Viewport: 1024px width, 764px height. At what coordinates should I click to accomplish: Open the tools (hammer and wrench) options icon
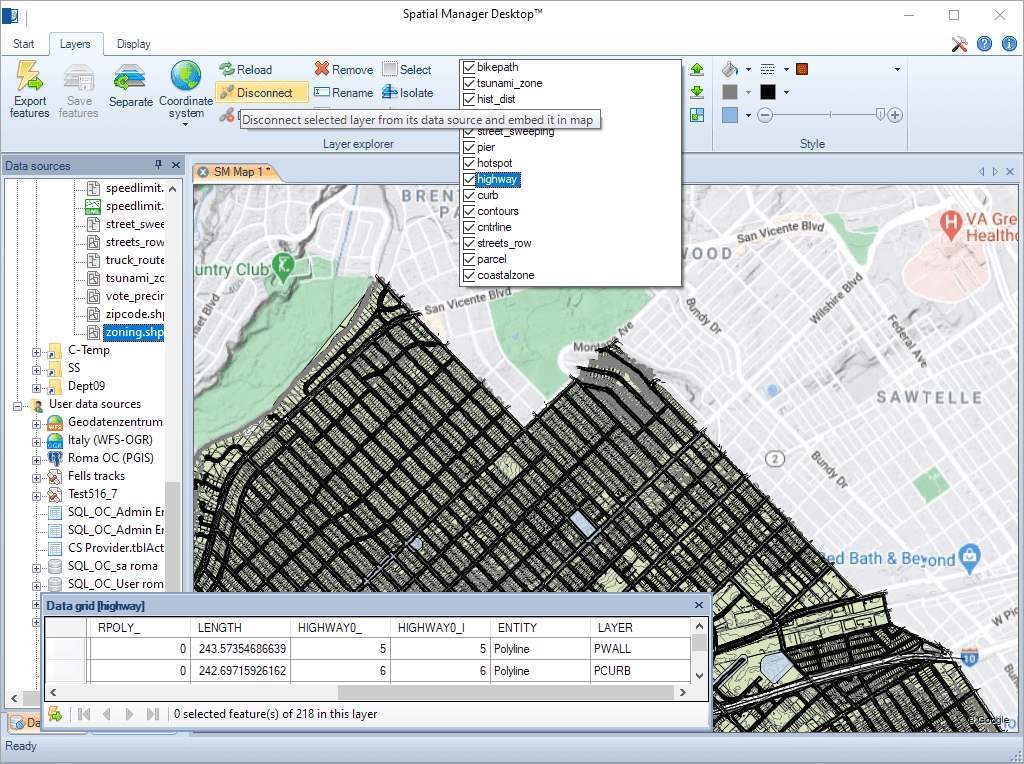pyautogui.click(x=959, y=44)
